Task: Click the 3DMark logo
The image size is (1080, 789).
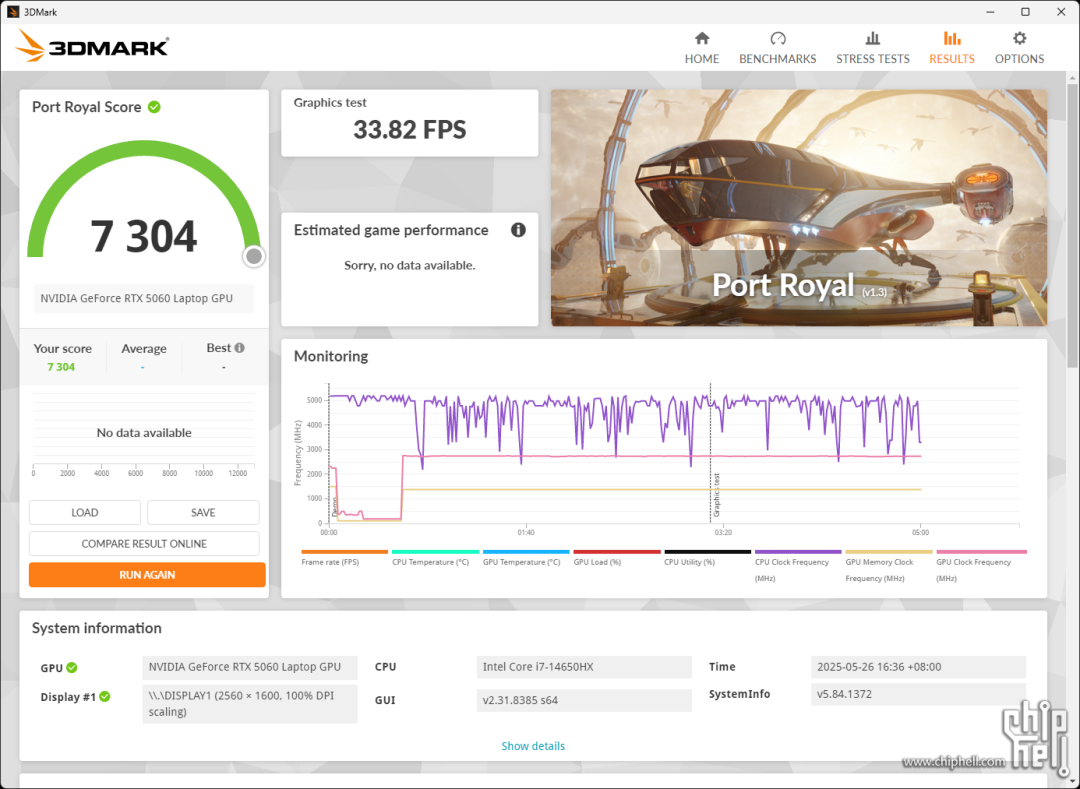Action: [92, 46]
